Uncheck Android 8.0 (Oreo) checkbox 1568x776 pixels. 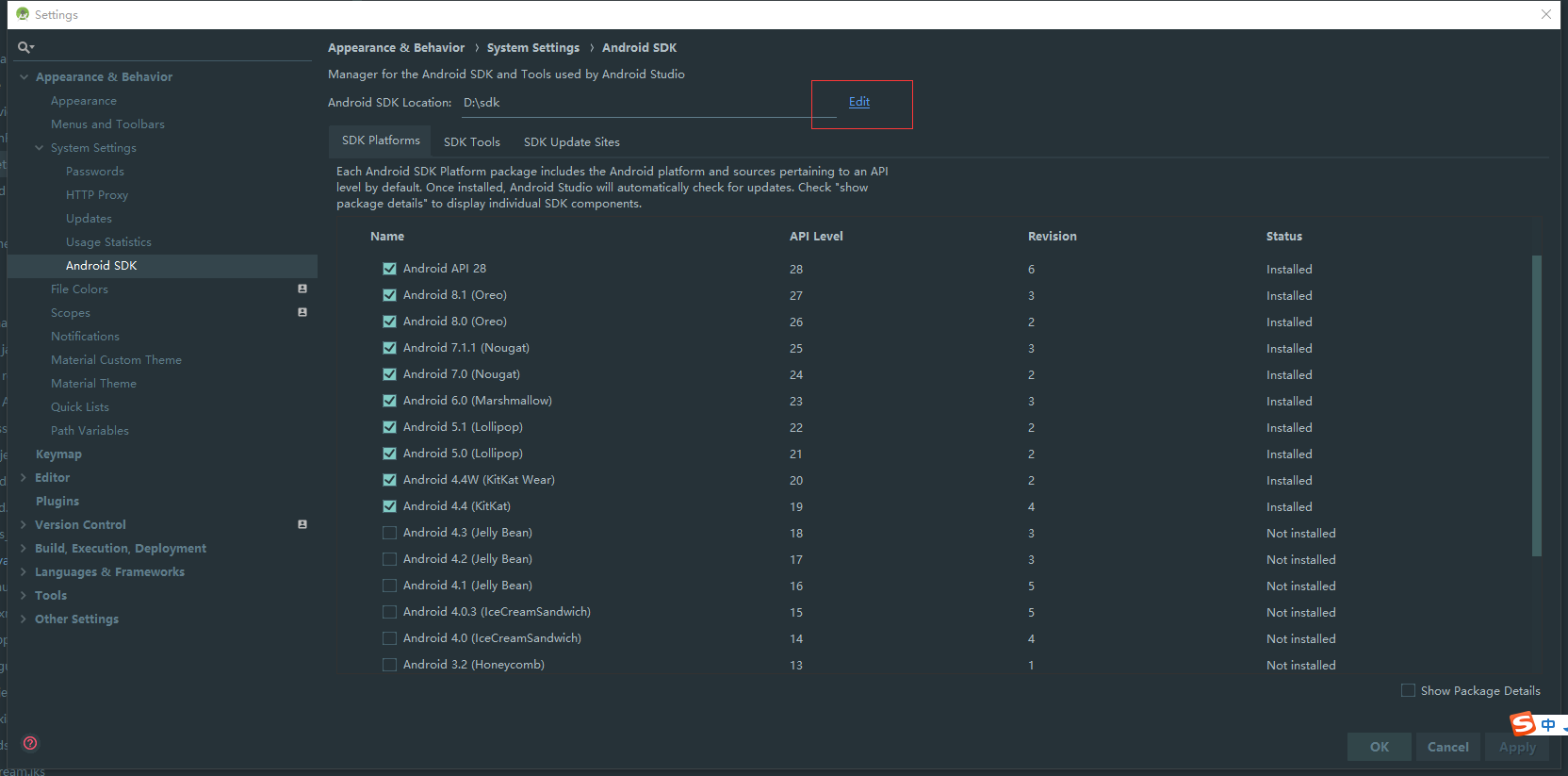[389, 322]
